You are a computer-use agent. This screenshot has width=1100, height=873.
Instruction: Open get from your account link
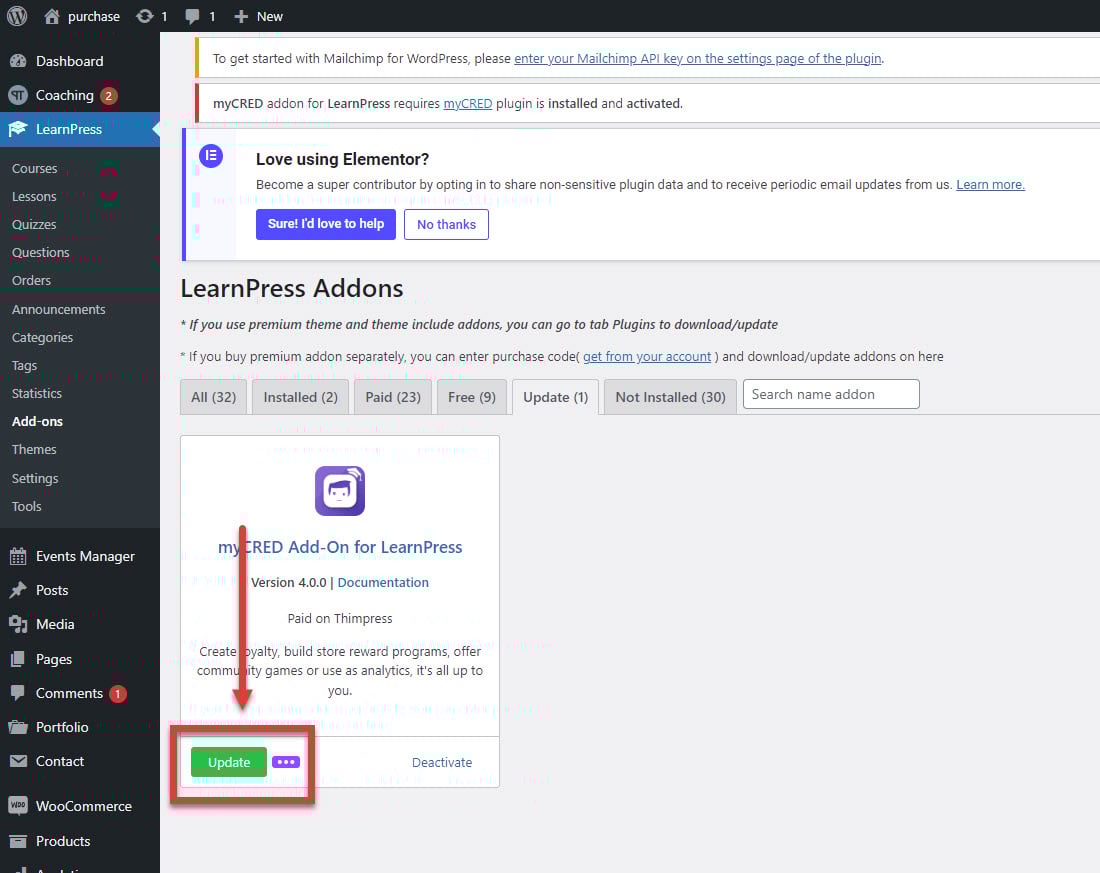(x=647, y=356)
